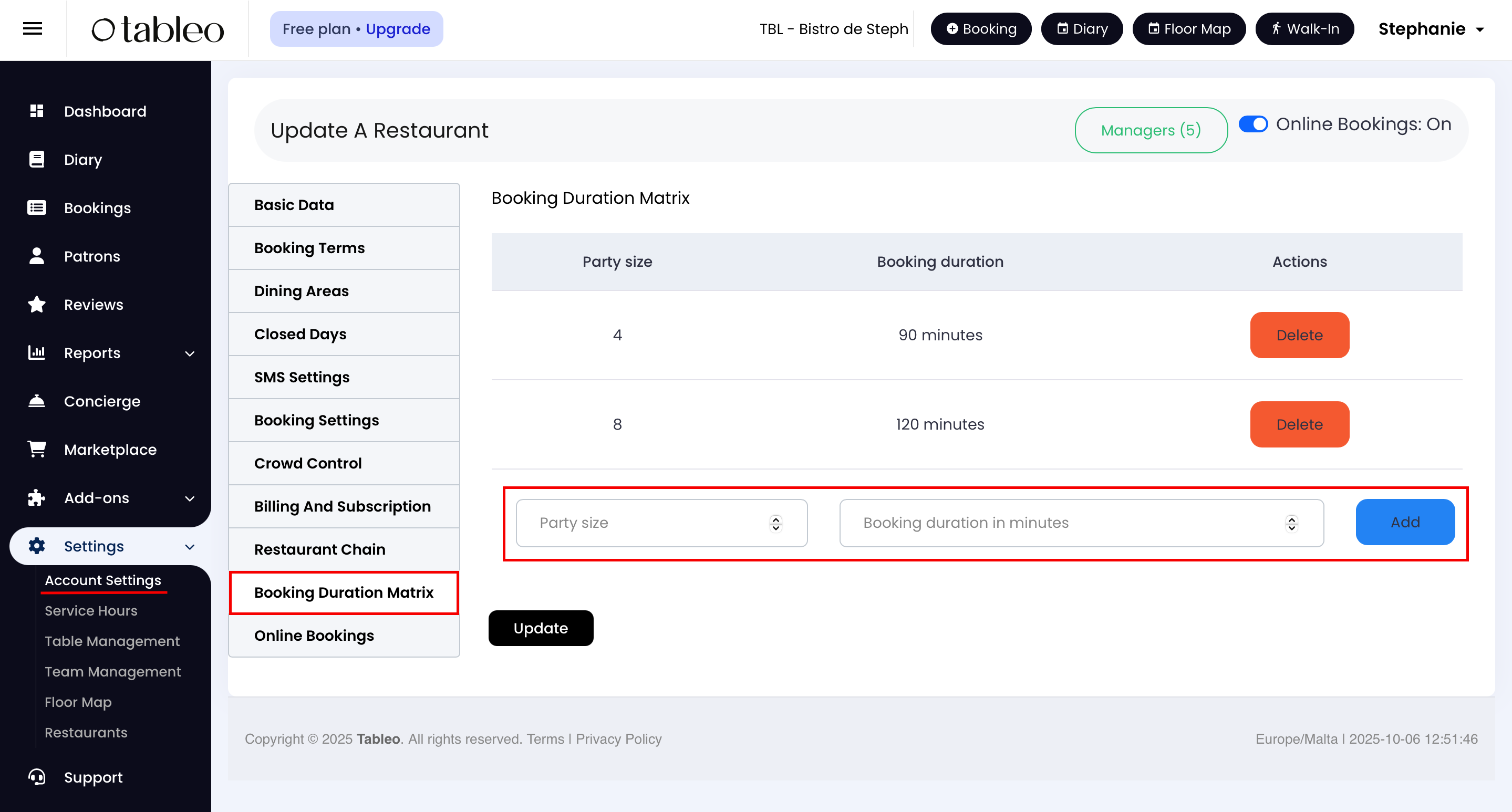Collapse the Settings menu chevron
The width and height of the screenshot is (1512, 812).
(x=190, y=546)
